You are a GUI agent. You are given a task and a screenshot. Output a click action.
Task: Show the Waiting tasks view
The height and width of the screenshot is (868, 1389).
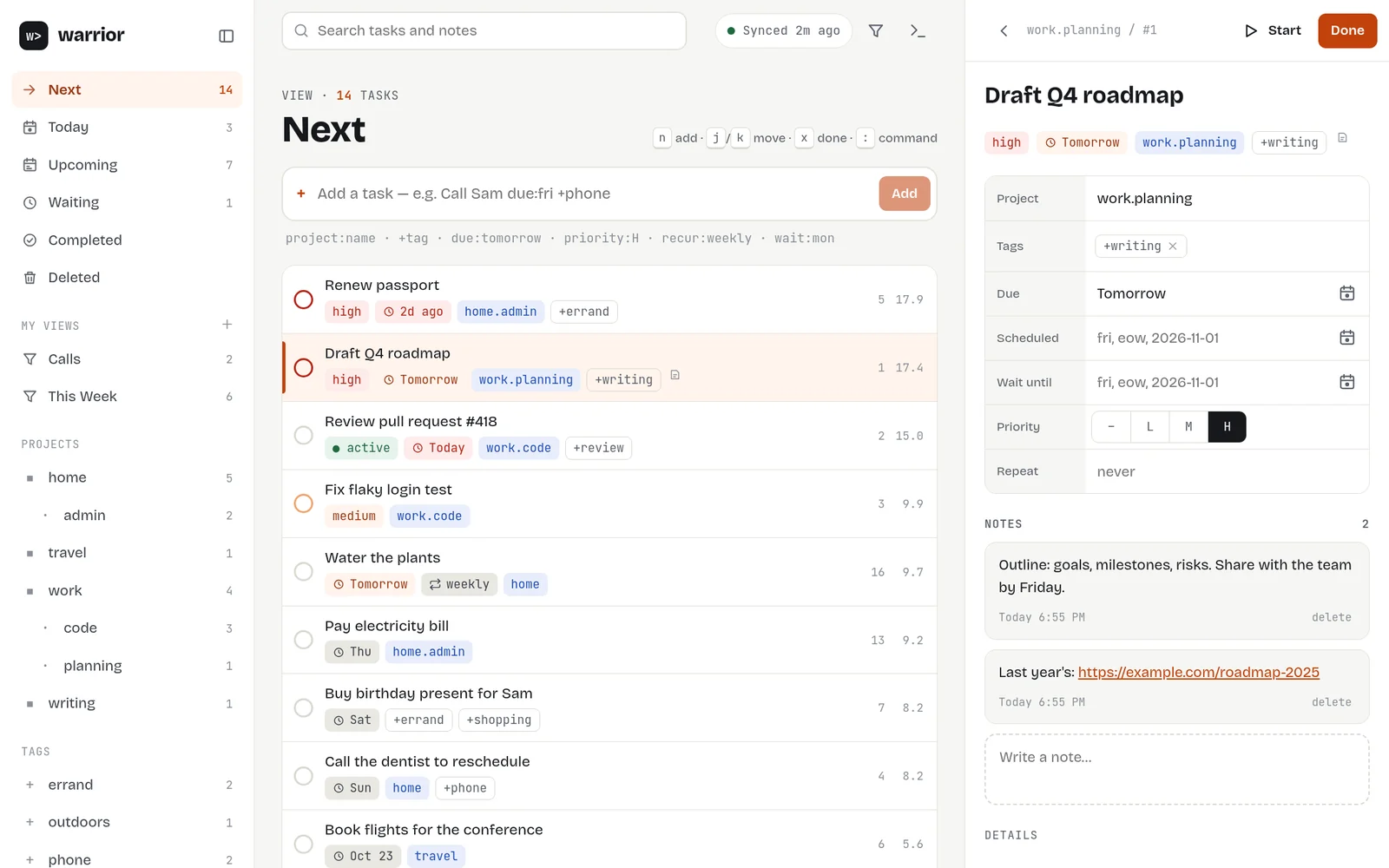pos(127,202)
